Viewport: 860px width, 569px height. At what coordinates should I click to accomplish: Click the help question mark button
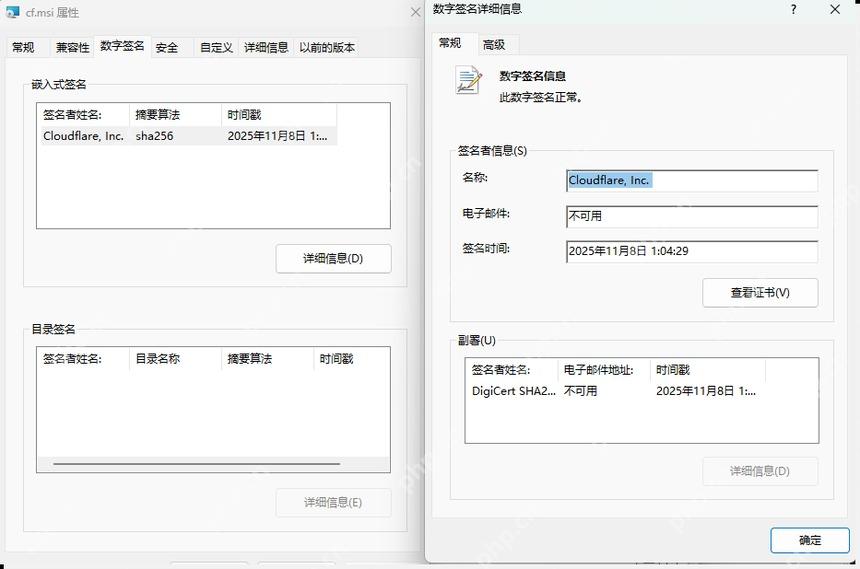coord(793,9)
